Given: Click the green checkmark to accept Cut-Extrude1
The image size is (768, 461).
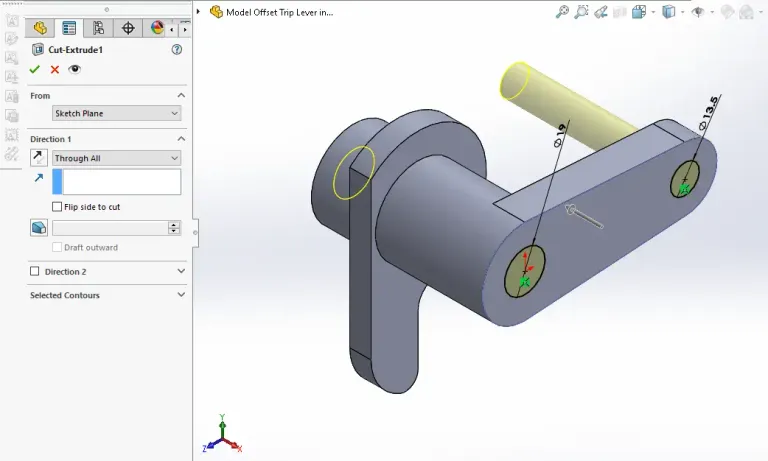Looking at the screenshot, I should [x=35, y=69].
